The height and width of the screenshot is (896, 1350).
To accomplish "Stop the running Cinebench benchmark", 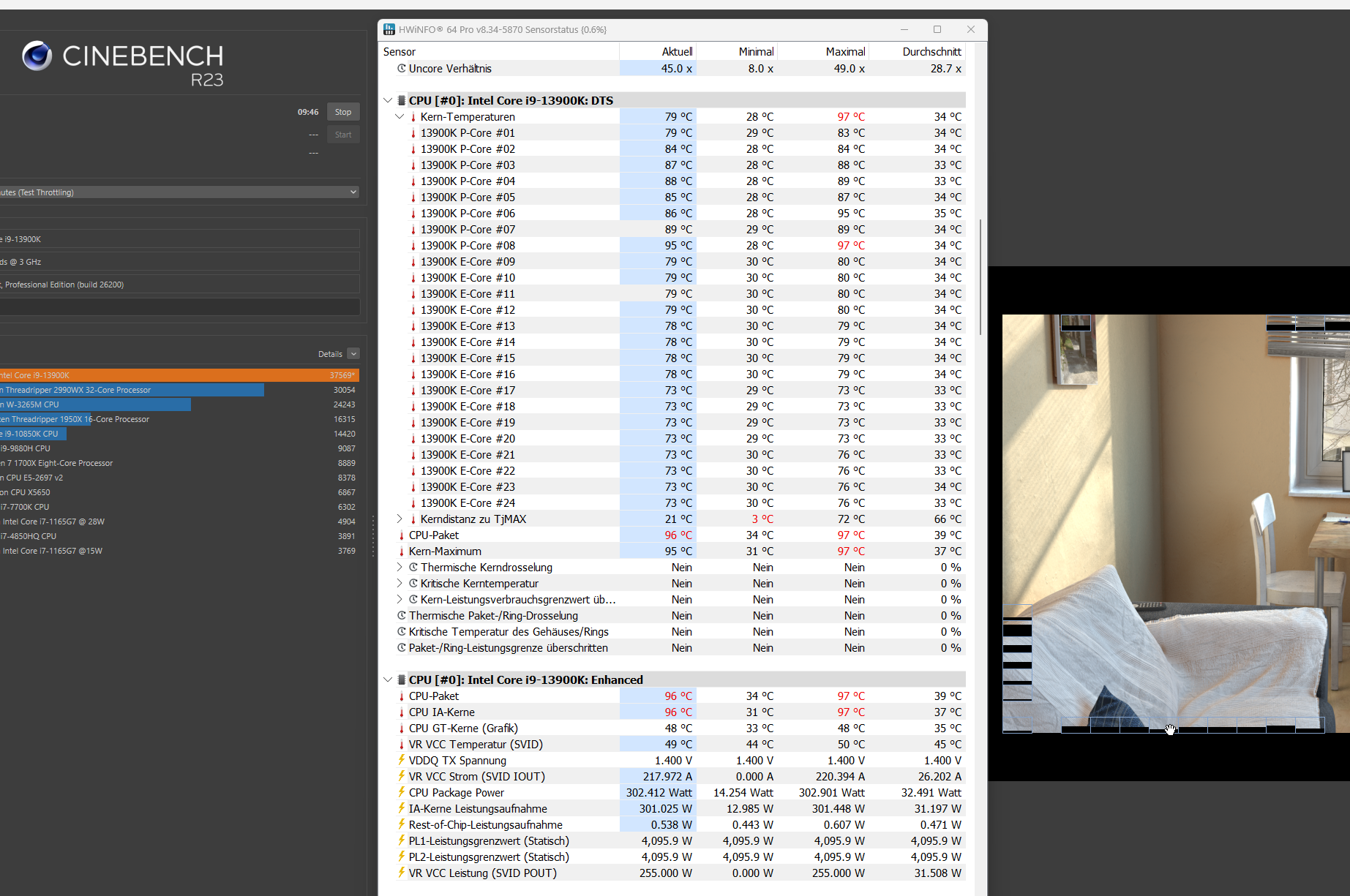I will [343, 112].
